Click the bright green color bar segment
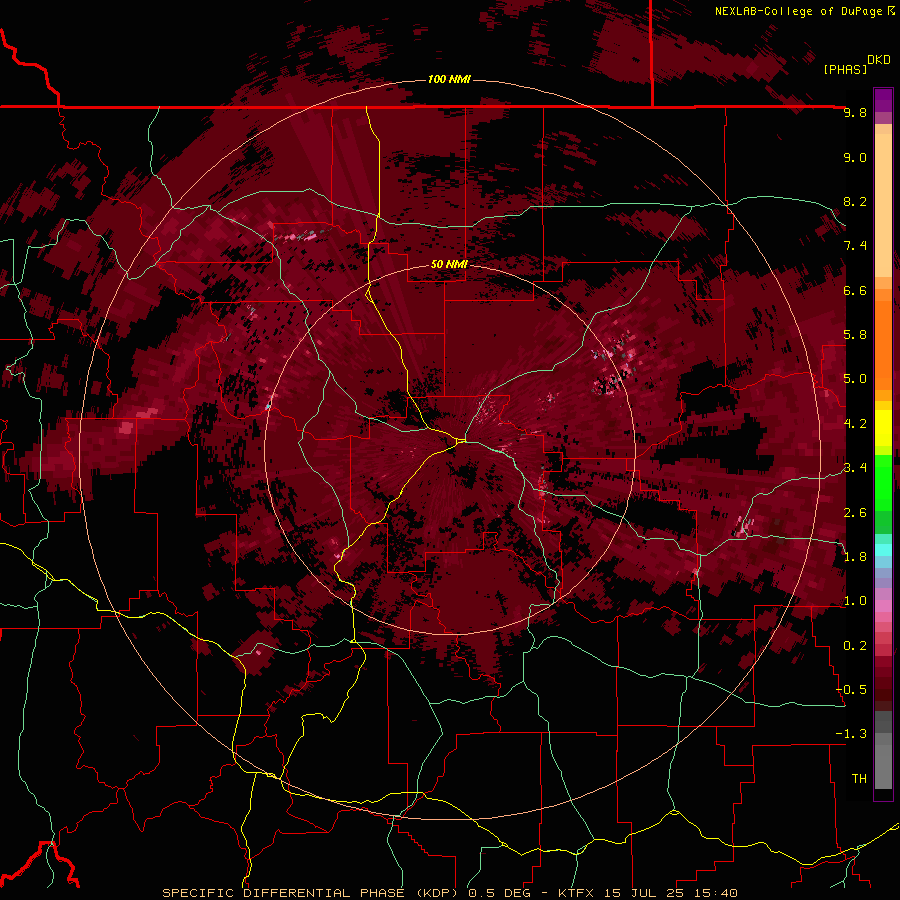 click(x=883, y=482)
